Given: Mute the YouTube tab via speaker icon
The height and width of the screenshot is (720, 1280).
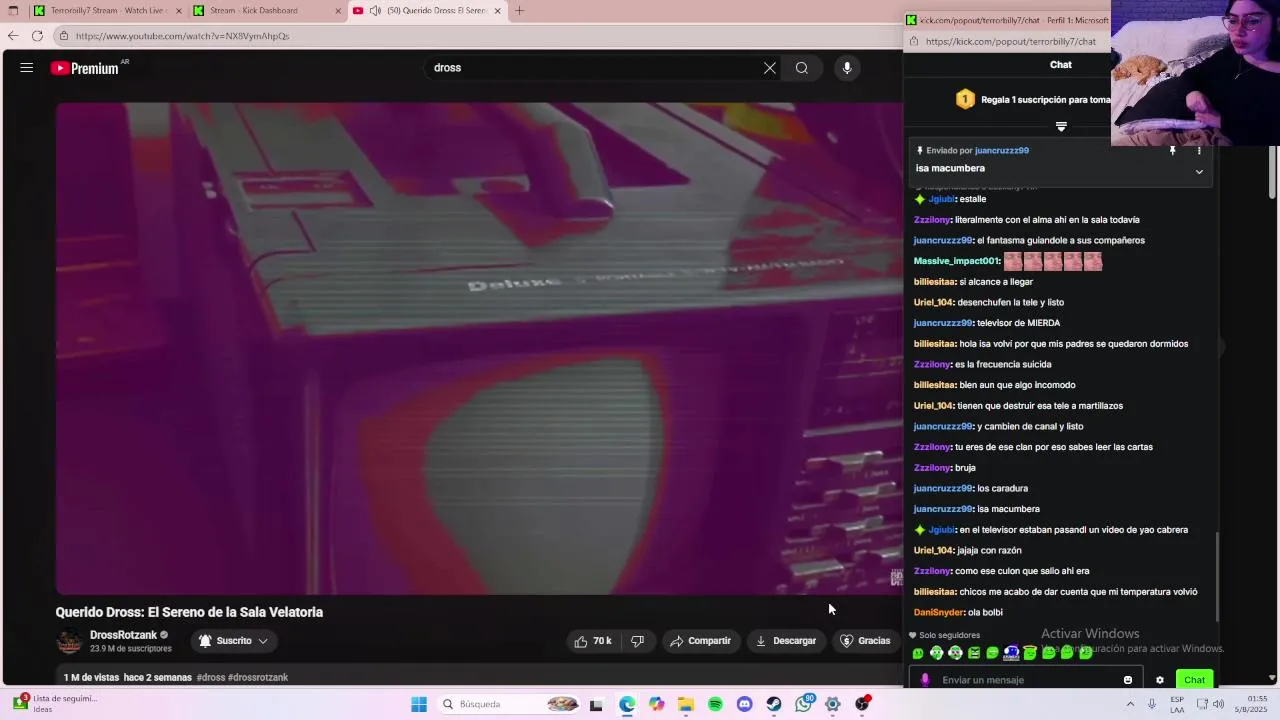Looking at the screenshot, I should pos(375,10).
